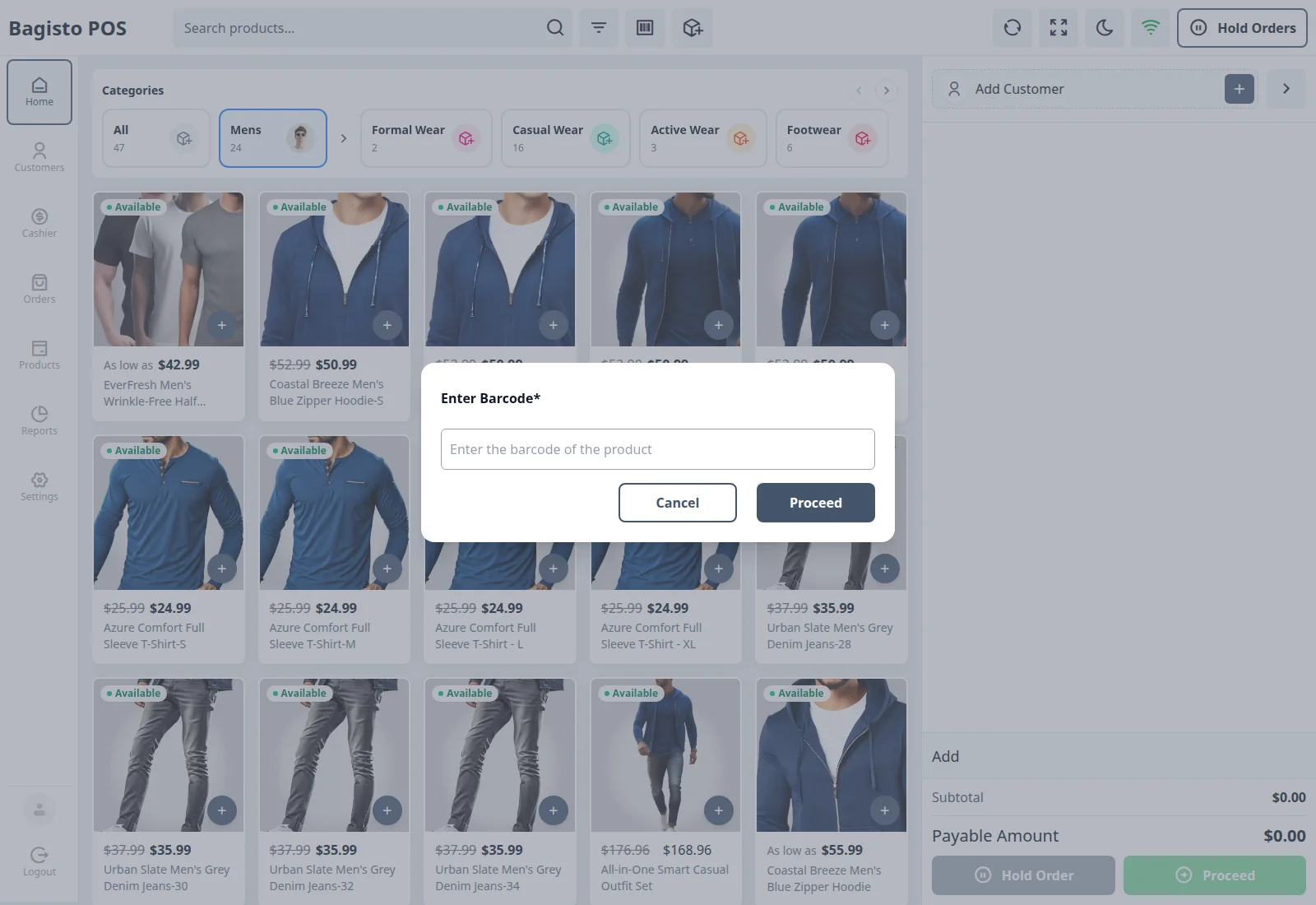
Task: Click the wifi connectivity status icon
Action: tap(1151, 28)
